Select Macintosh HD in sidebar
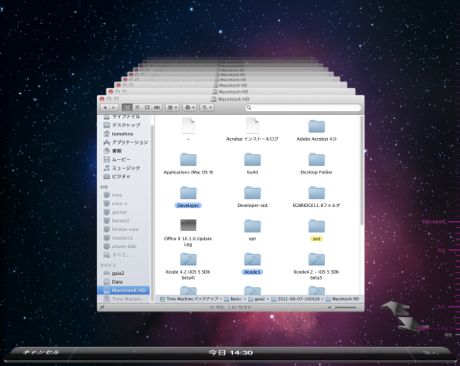The width and height of the screenshot is (460, 366). 124,290
